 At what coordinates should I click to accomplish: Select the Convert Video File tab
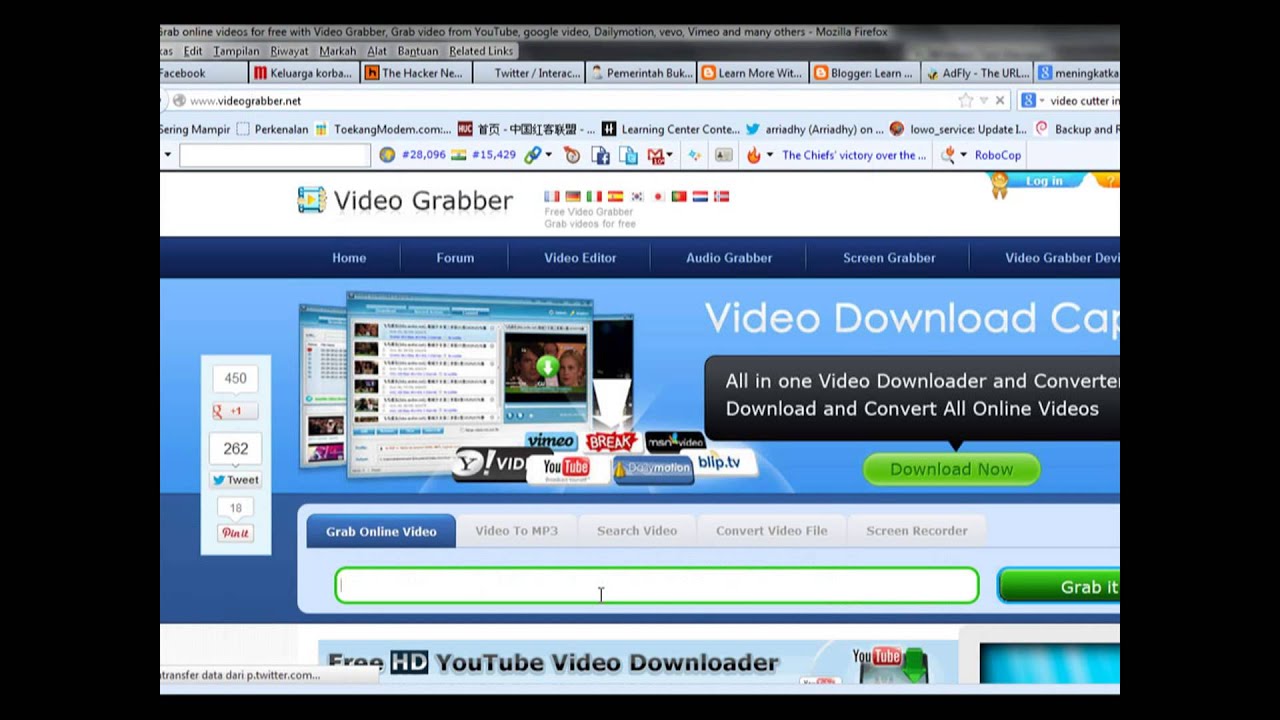[x=772, y=531]
